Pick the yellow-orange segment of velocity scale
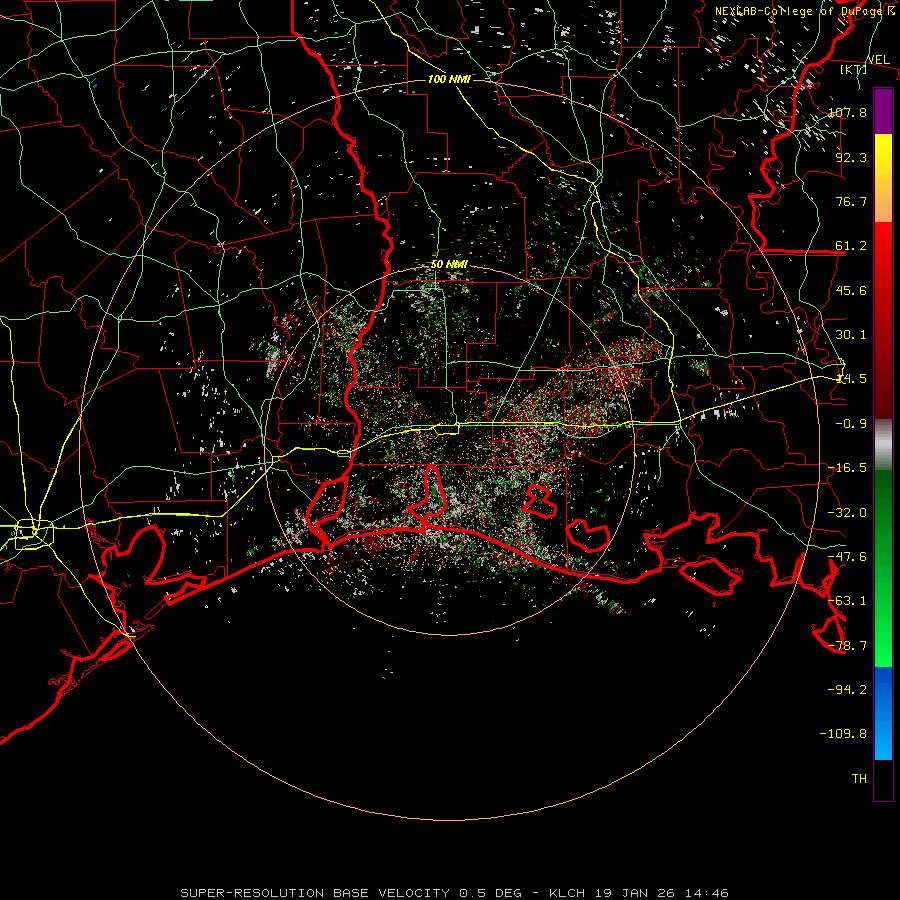Screen dimensions: 900x900 tap(883, 178)
